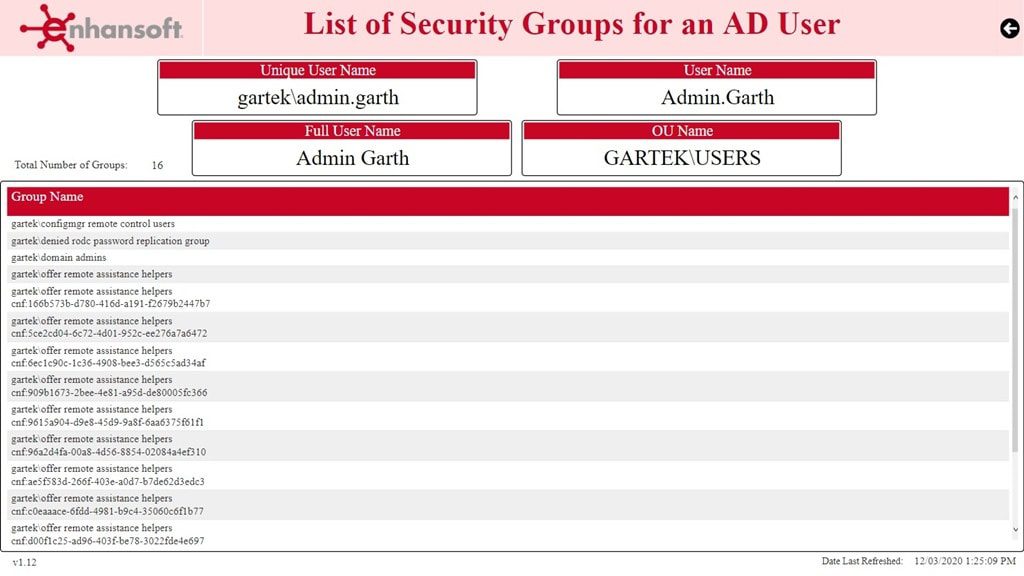The height and width of the screenshot is (576, 1024).
Task: Select the gartek\admin.garth unique user name
Action: pyautogui.click(x=316, y=97)
